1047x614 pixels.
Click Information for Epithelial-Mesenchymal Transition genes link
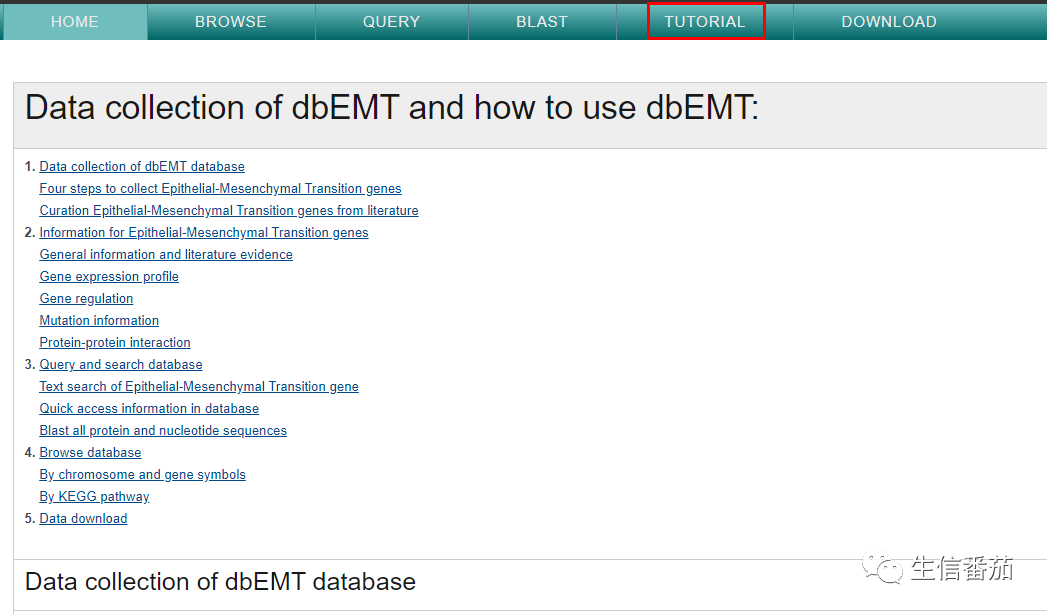[x=204, y=233]
